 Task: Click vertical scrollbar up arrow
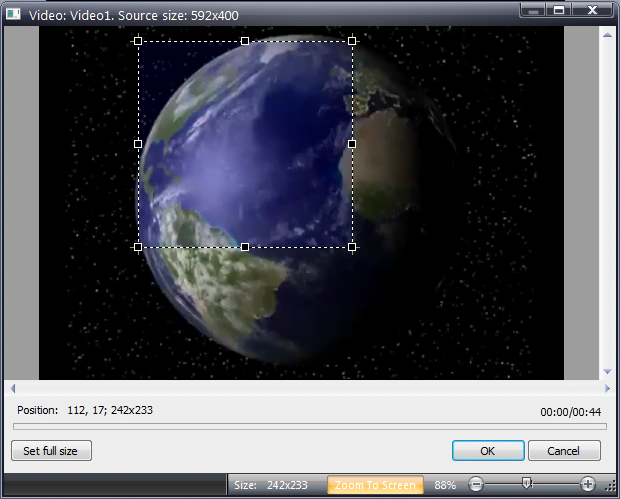pos(607,35)
